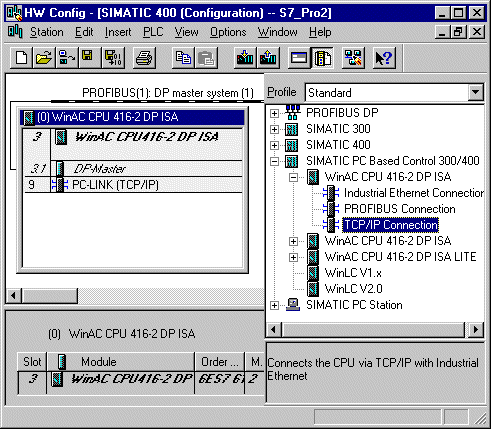This screenshot has width=491, height=429.
Task: Expand the PROFIBUS DP catalog node
Action: (274, 113)
